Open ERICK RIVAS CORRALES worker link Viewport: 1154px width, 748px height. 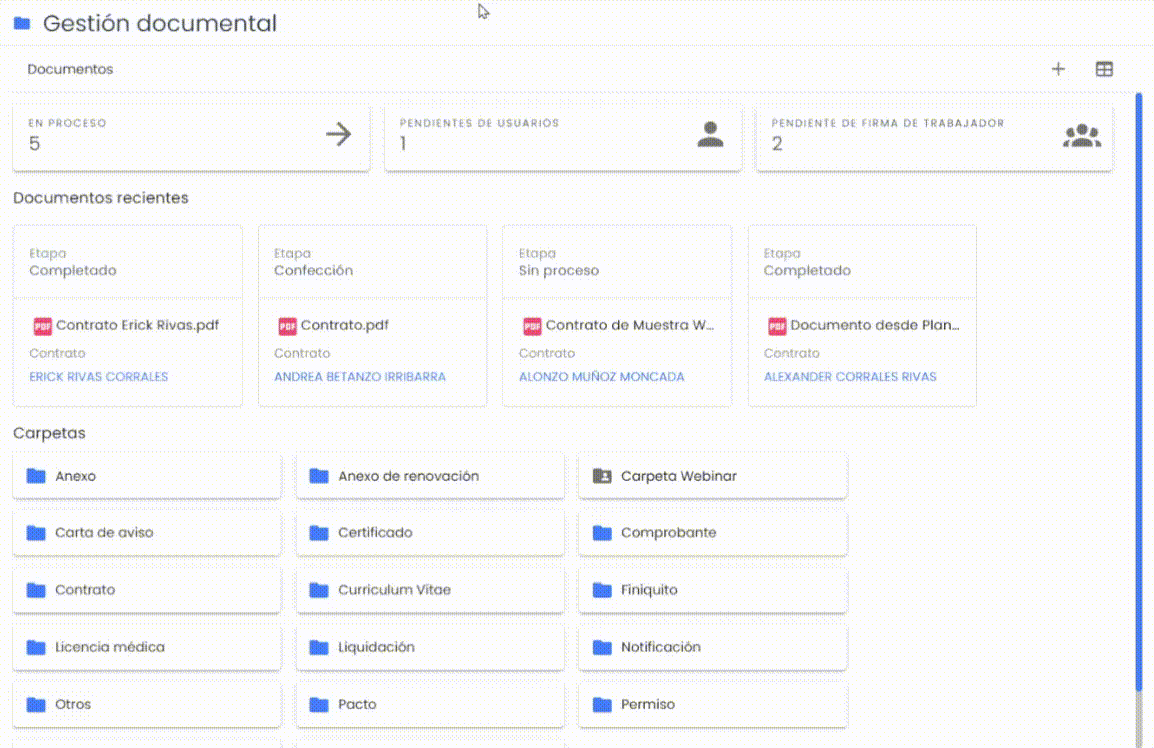(99, 377)
